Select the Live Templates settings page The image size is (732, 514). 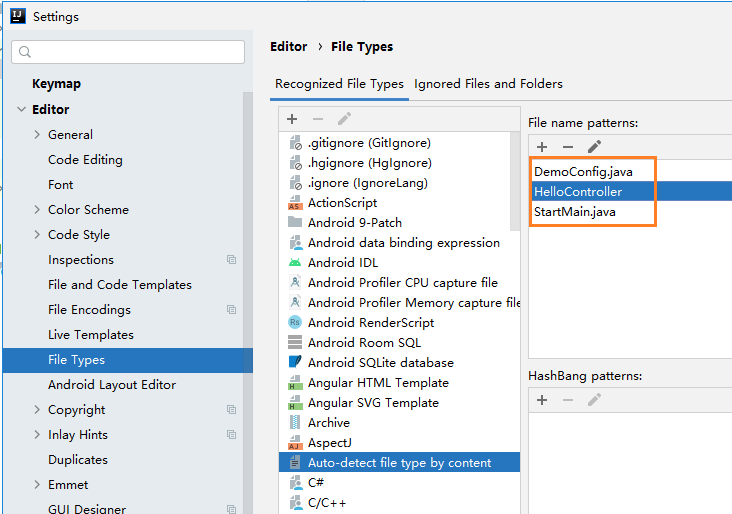coord(90,335)
